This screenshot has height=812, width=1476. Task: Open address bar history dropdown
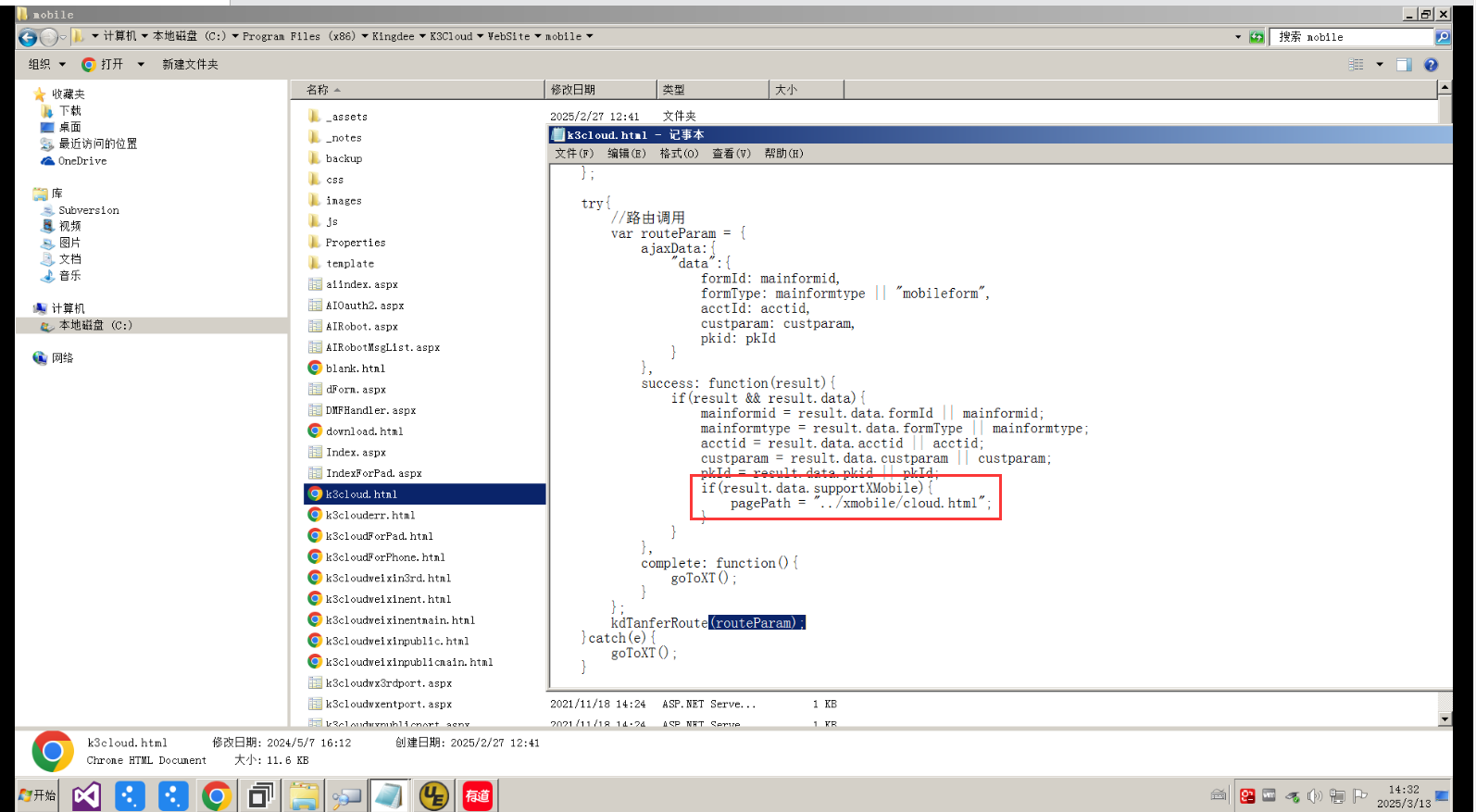tap(1238, 37)
